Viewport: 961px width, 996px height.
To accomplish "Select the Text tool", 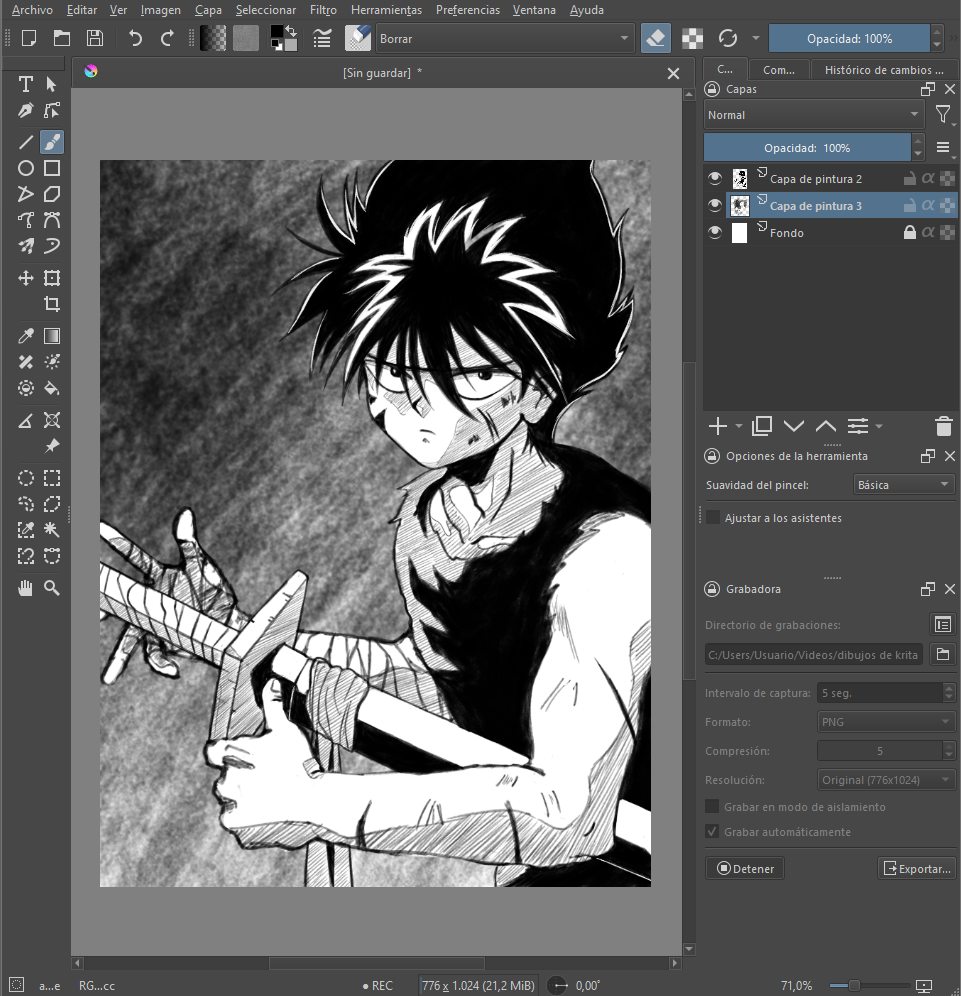I will (25, 84).
